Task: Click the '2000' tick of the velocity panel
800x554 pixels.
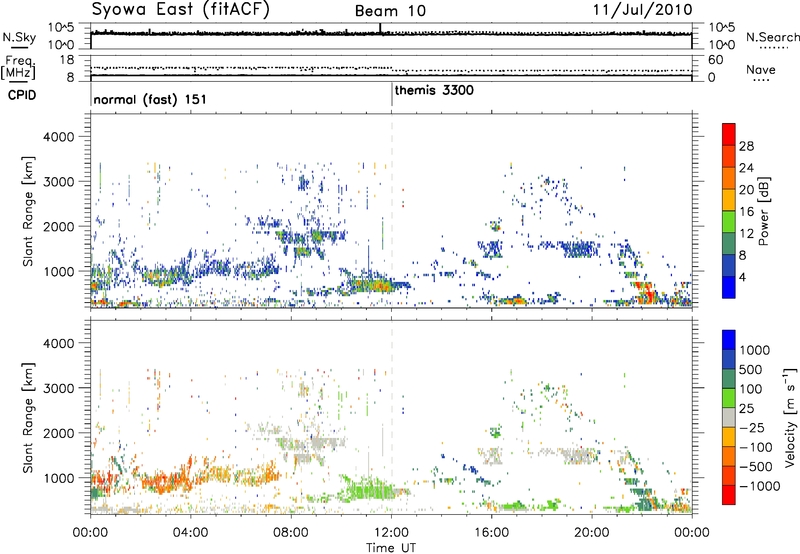Action: coord(58,433)
